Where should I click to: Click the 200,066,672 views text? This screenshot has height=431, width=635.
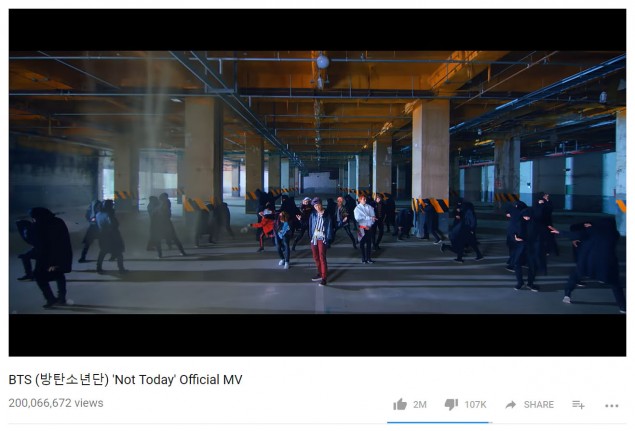tap(56, 403)
